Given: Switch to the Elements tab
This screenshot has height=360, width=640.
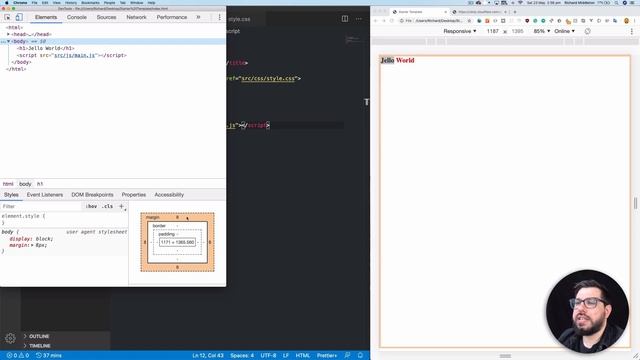Looking at the screenshot, I should point(46,17).
